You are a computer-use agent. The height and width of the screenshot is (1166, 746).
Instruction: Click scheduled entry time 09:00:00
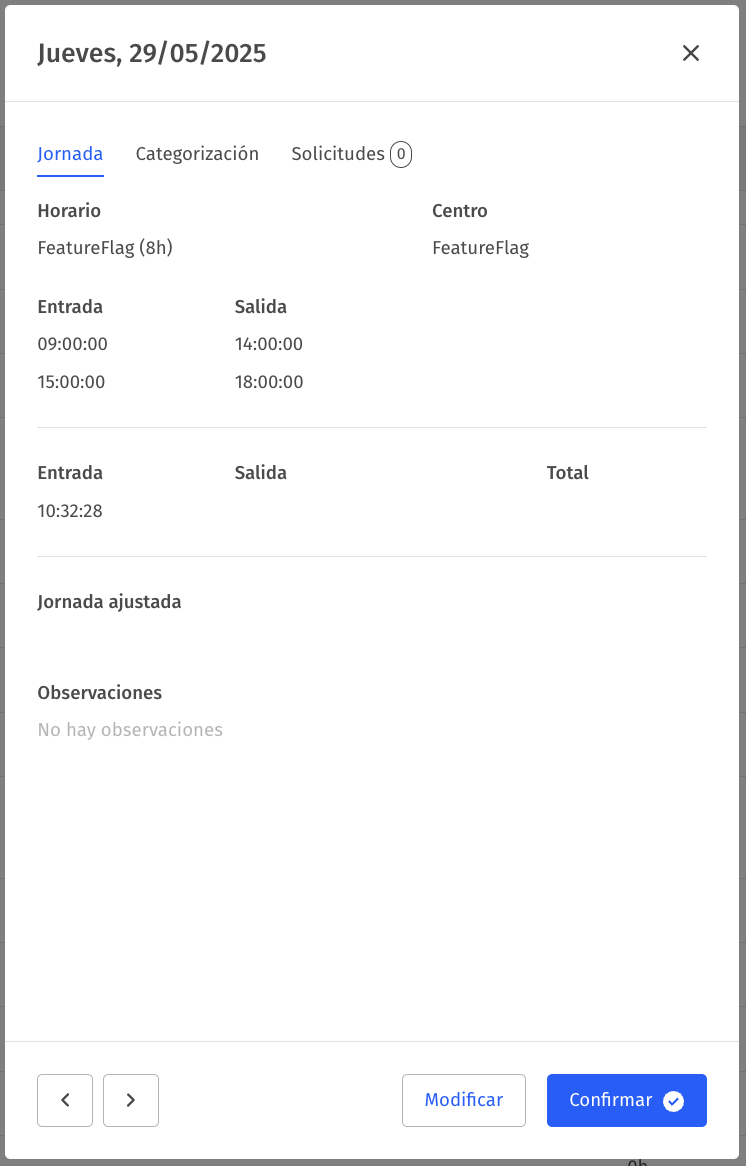(x=72, y=344)
